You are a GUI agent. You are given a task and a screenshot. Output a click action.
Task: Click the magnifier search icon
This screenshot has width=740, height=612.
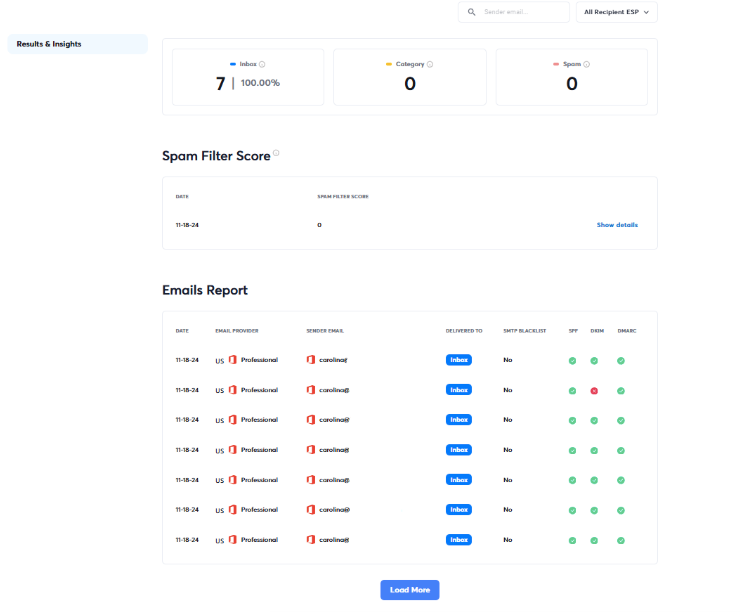(471, 12)
